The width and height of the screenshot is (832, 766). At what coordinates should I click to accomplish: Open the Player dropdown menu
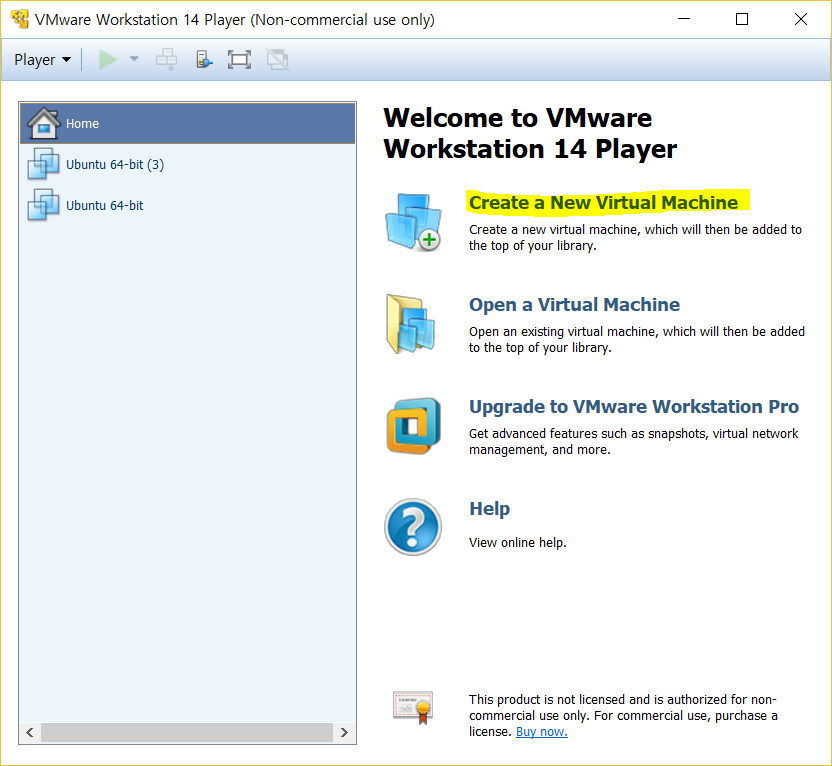[x=42, y=59]
